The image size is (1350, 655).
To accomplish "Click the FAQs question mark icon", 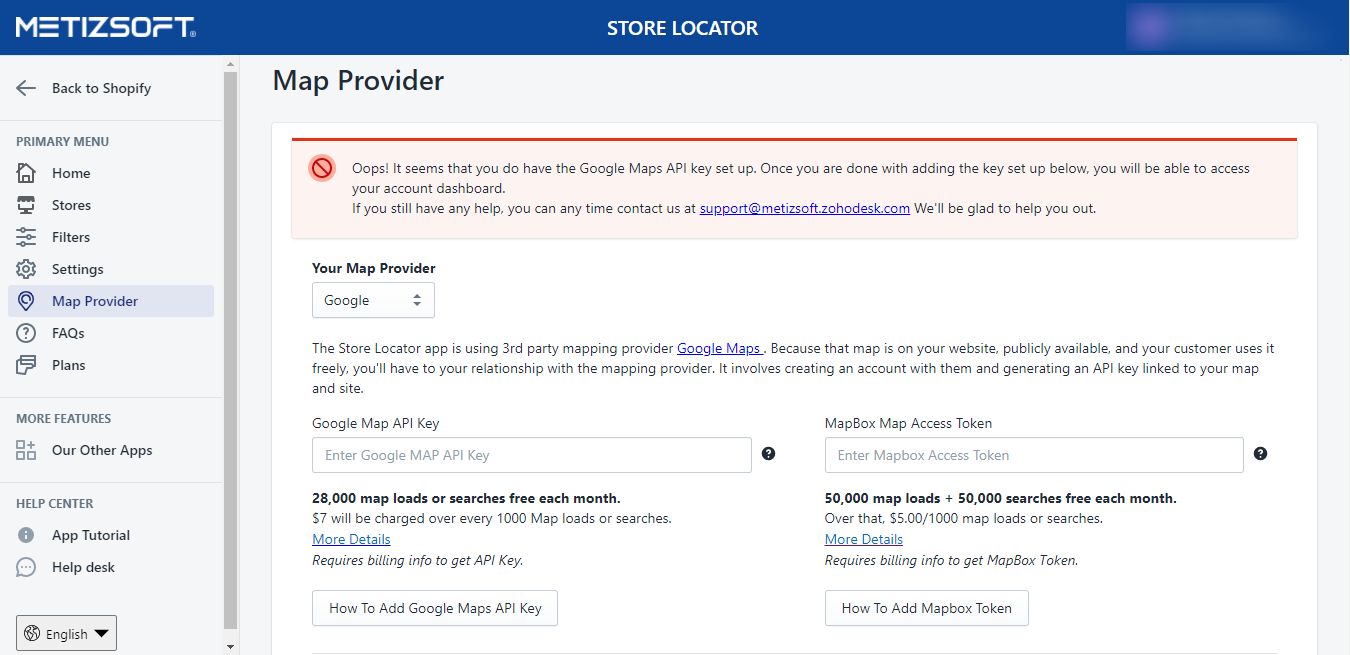I will pyautogui.click(x=26, y=333).
